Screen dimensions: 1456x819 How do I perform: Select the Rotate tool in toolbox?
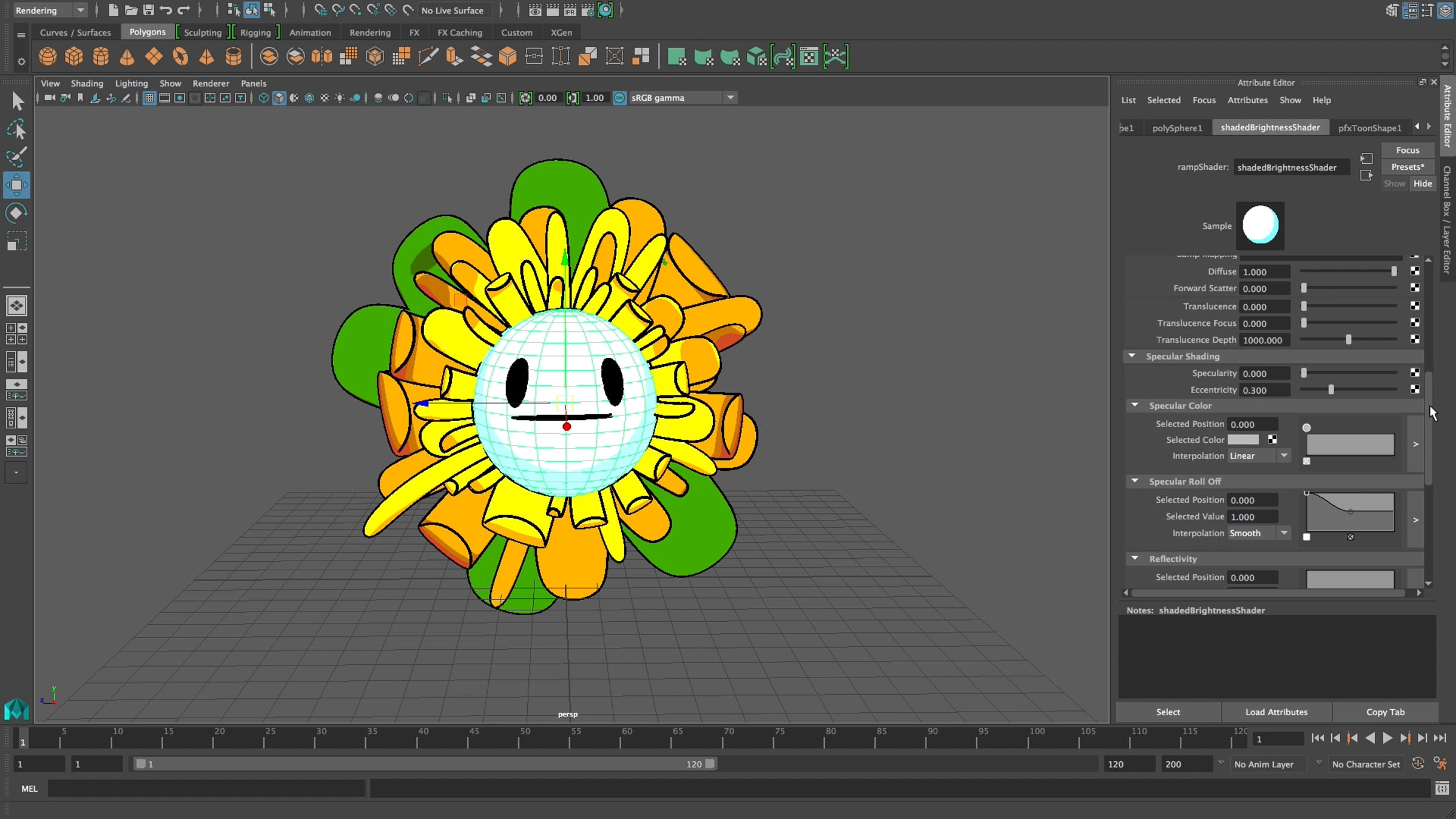[16, 213]
